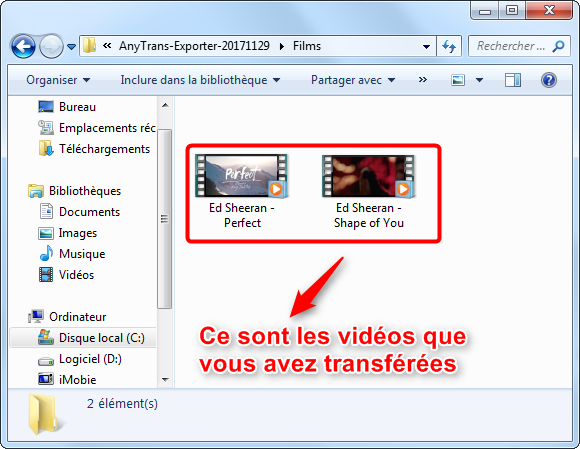Click navigation pane scroll down arrow
580x449 pixels.
[165, 380]
